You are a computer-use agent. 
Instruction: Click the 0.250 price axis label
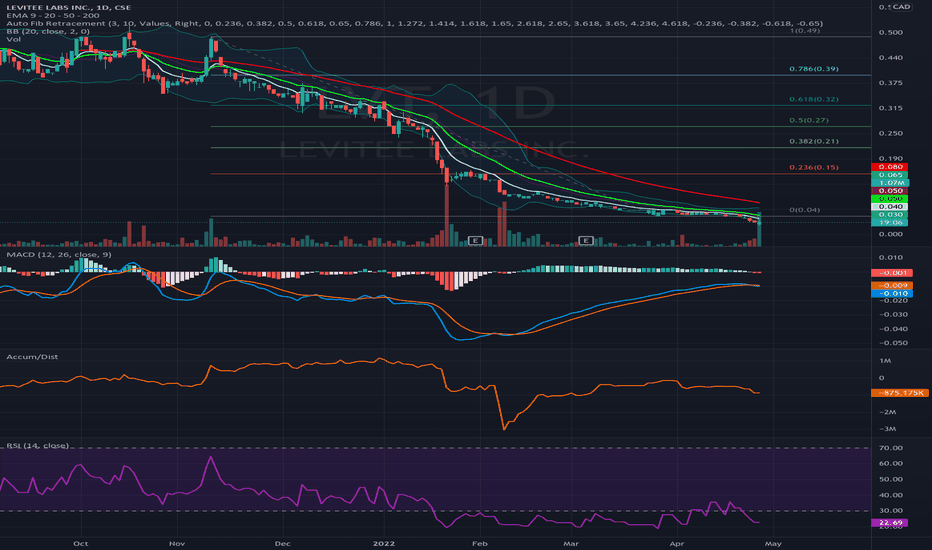(890, 134)
